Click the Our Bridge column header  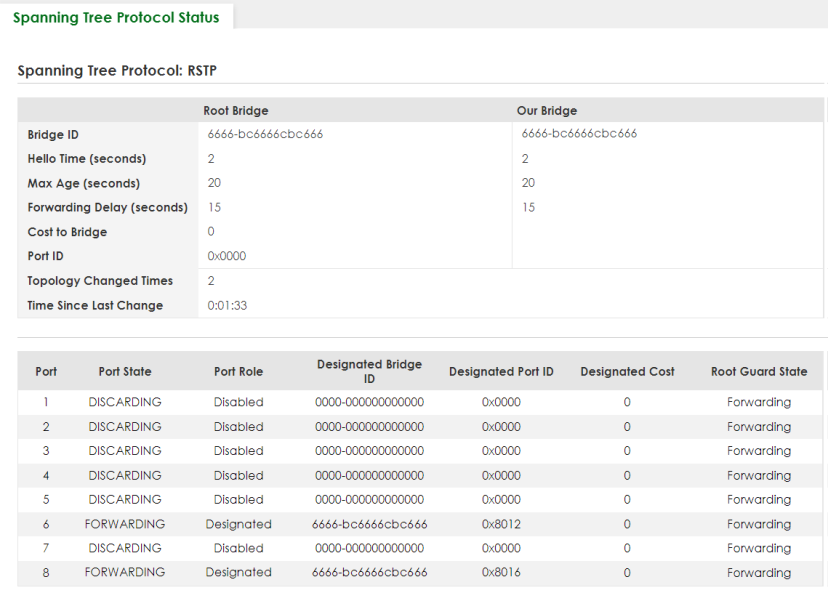pyautogui.click(x=546, y=111)
